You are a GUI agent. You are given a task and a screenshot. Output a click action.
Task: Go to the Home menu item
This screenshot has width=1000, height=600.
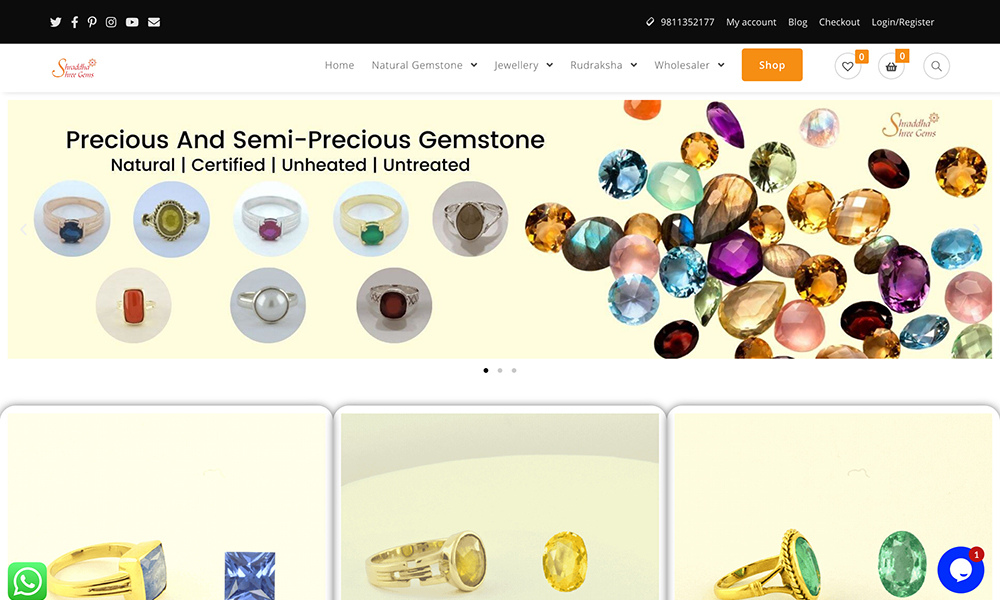click(x=339, y=65)
